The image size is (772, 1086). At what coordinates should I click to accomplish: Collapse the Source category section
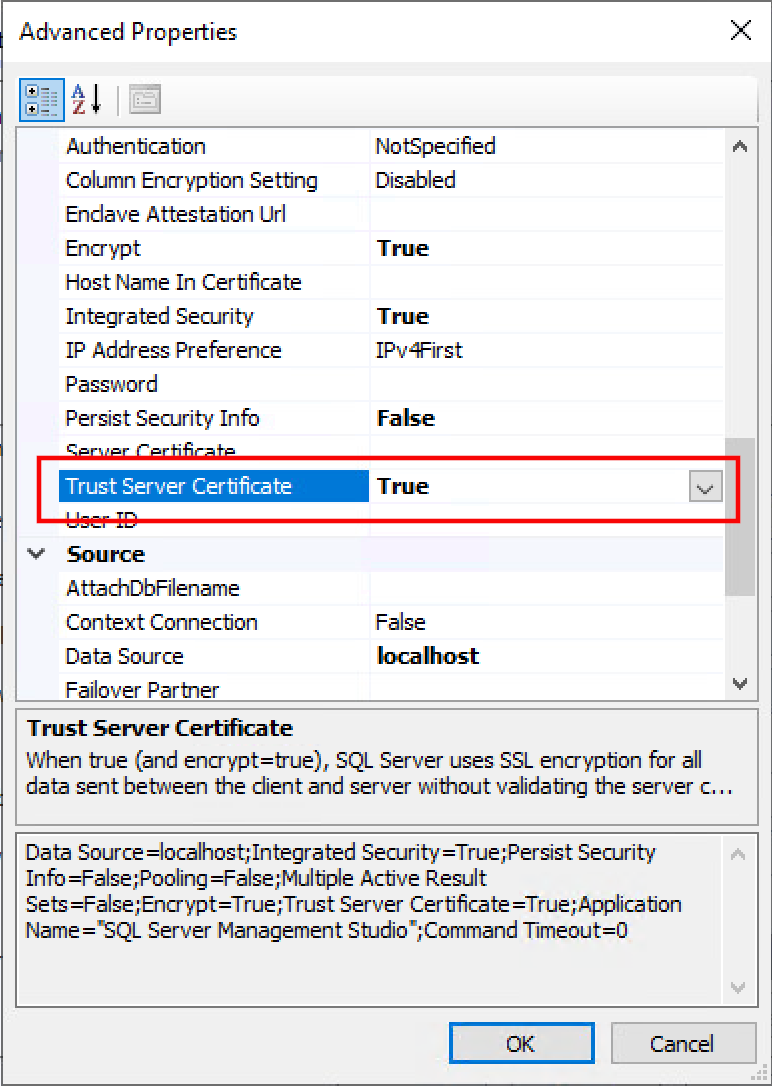pos(36,553)
